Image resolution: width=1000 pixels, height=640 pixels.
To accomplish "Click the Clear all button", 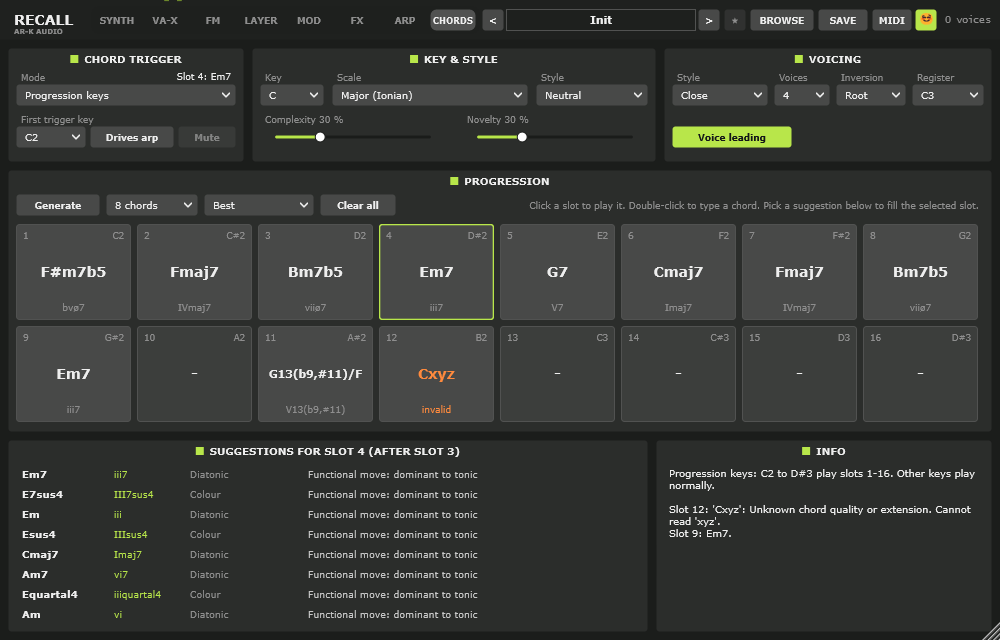I will (x=358, y=205).
